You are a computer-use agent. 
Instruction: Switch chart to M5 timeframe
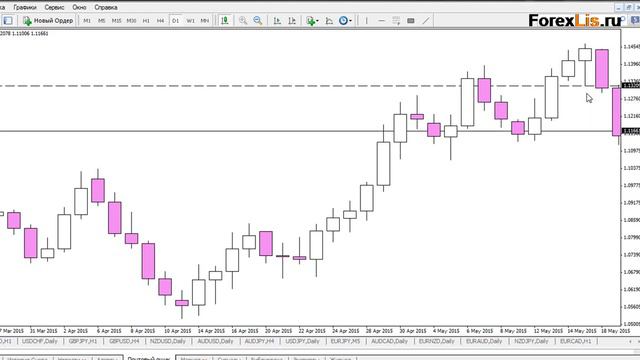tap(102, 20)
